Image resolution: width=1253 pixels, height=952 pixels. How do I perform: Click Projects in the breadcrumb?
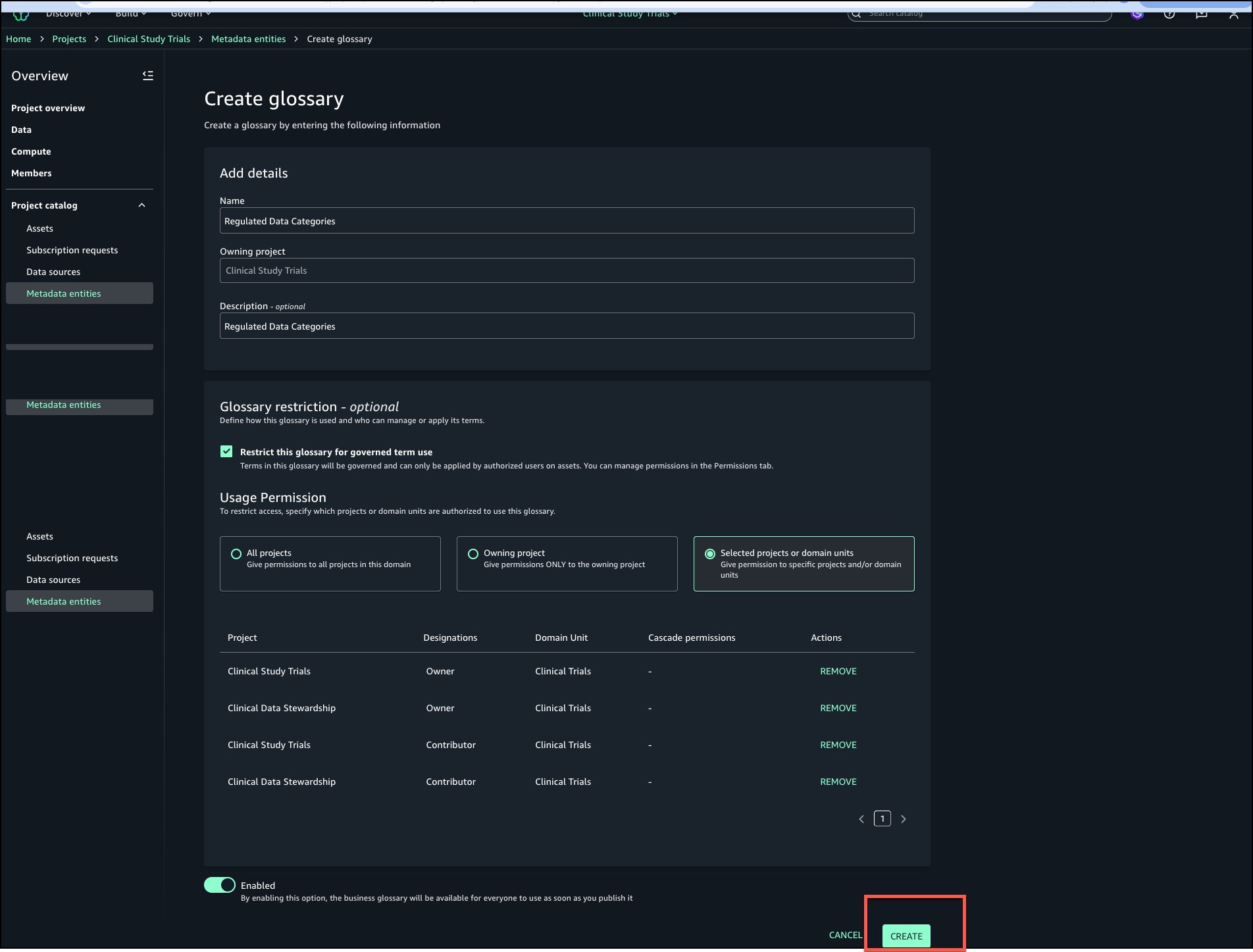point(69,39)
